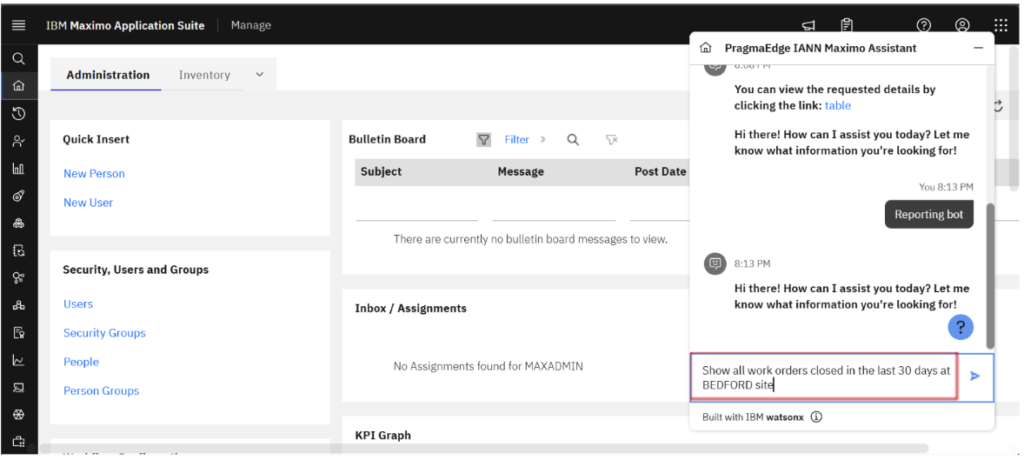Open the New User quick insert link
Screen dimensions: 1024x460
(88, 203)
